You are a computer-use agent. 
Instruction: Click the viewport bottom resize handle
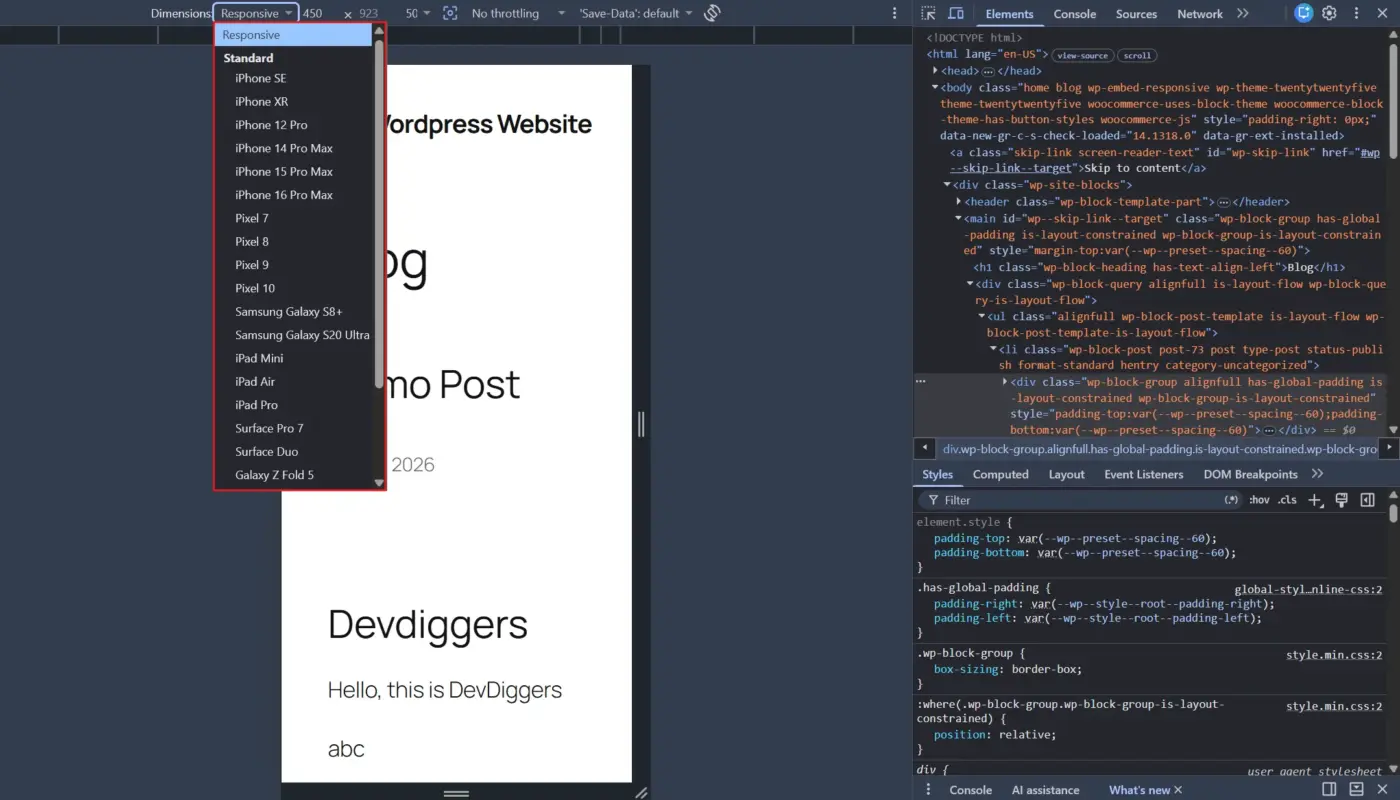pos(456,793)
